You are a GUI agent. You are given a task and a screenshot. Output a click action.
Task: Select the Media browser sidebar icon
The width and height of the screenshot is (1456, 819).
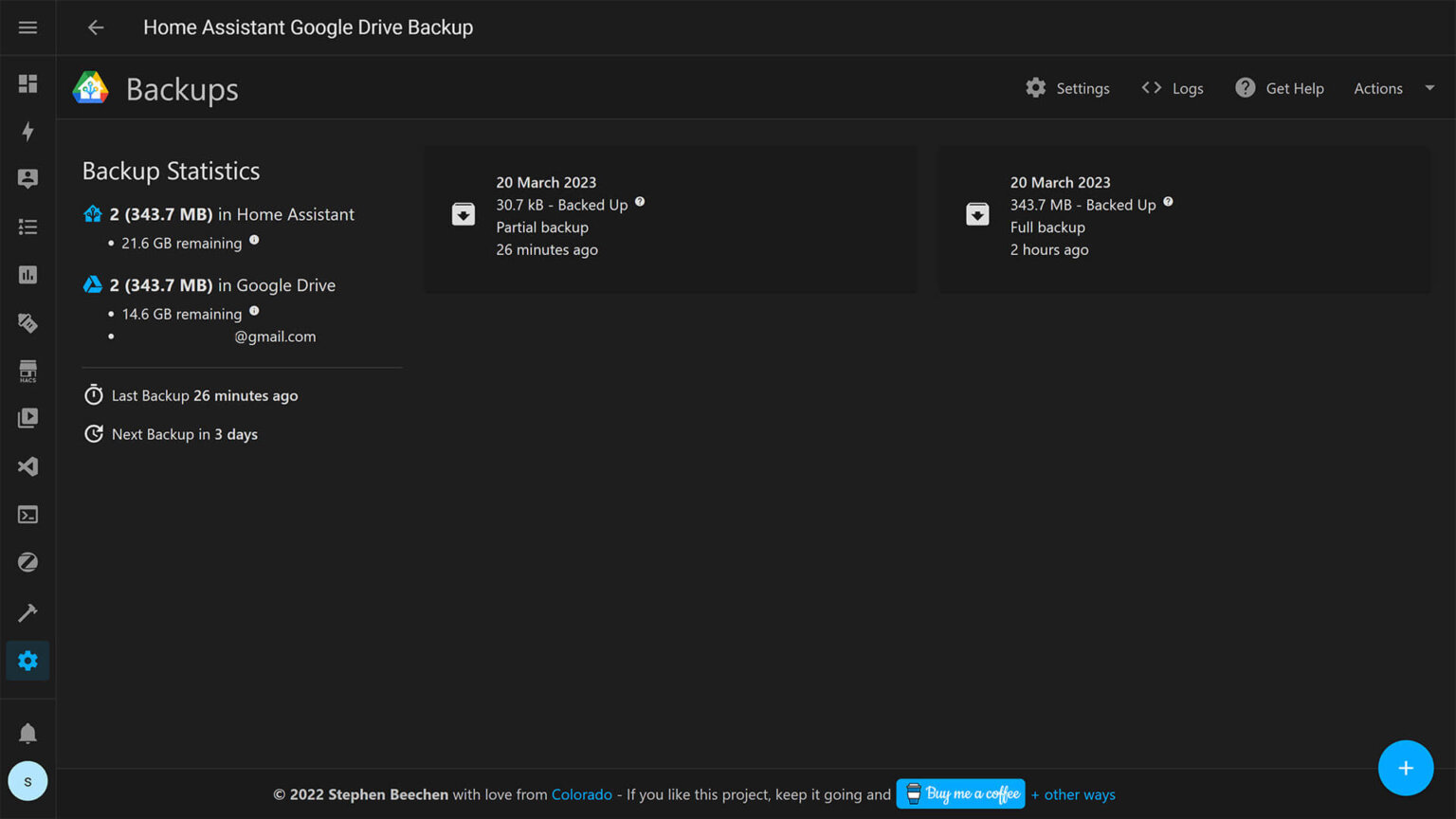(27, 417)
